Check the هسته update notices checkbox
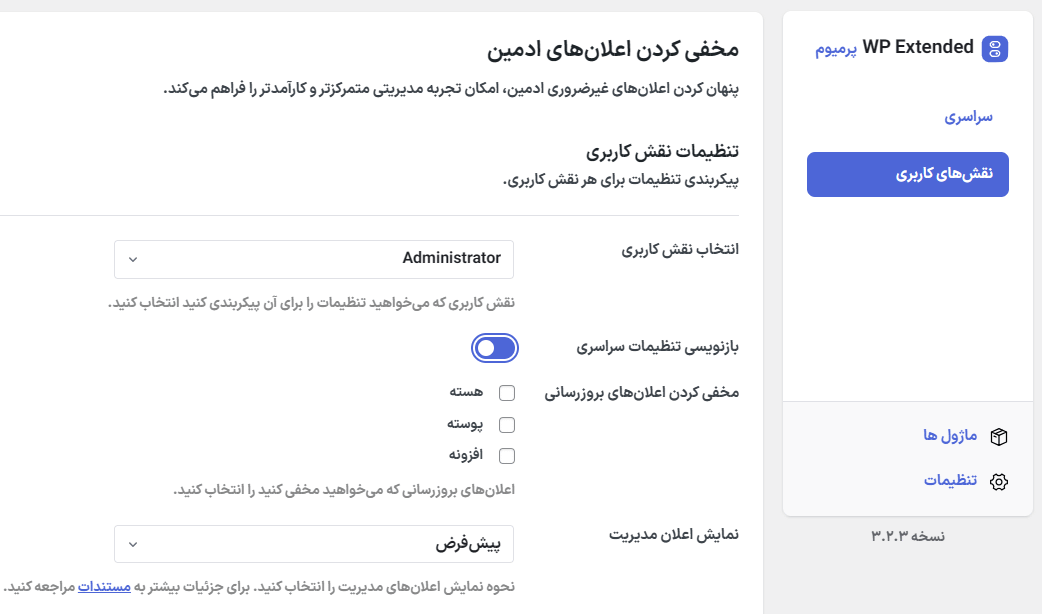The image size is (1042, 614). pos(507,391)
